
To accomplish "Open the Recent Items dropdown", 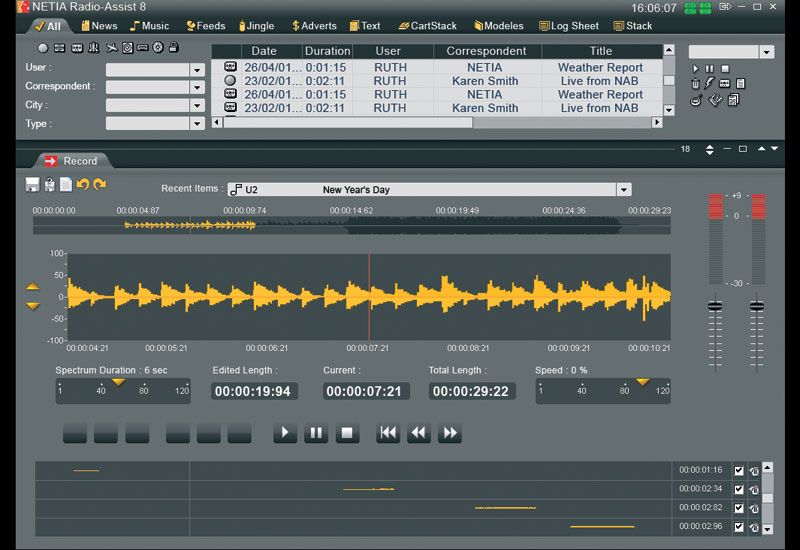I will [623, 190].
